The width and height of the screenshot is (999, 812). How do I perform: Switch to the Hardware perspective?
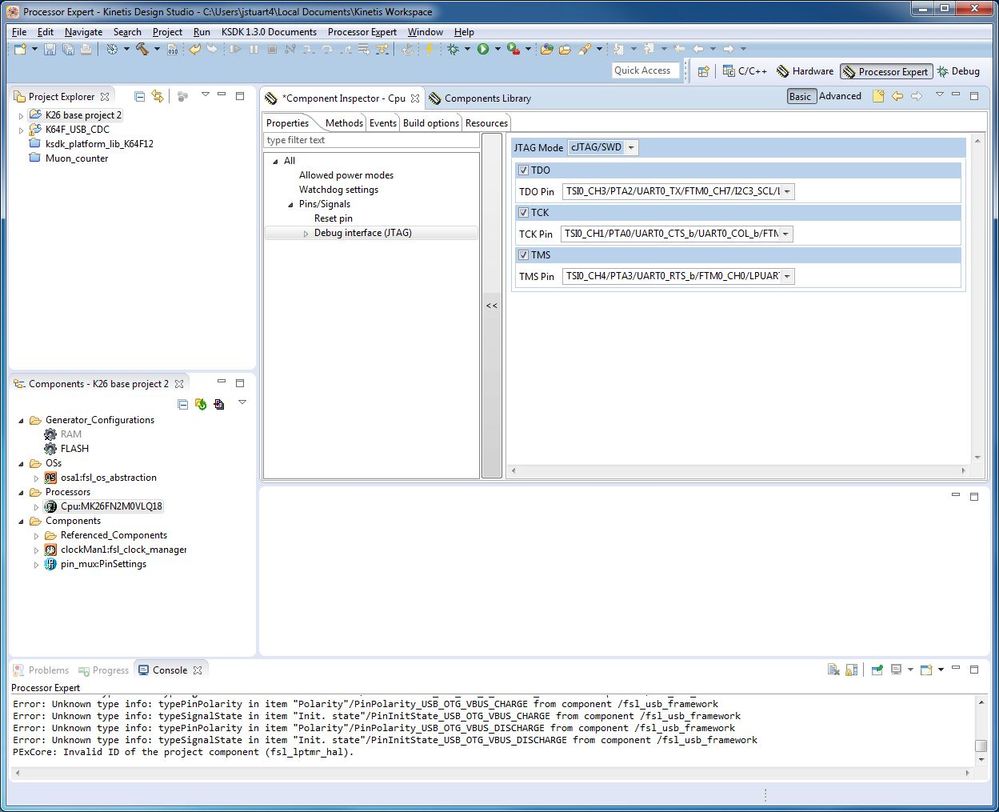805,71
